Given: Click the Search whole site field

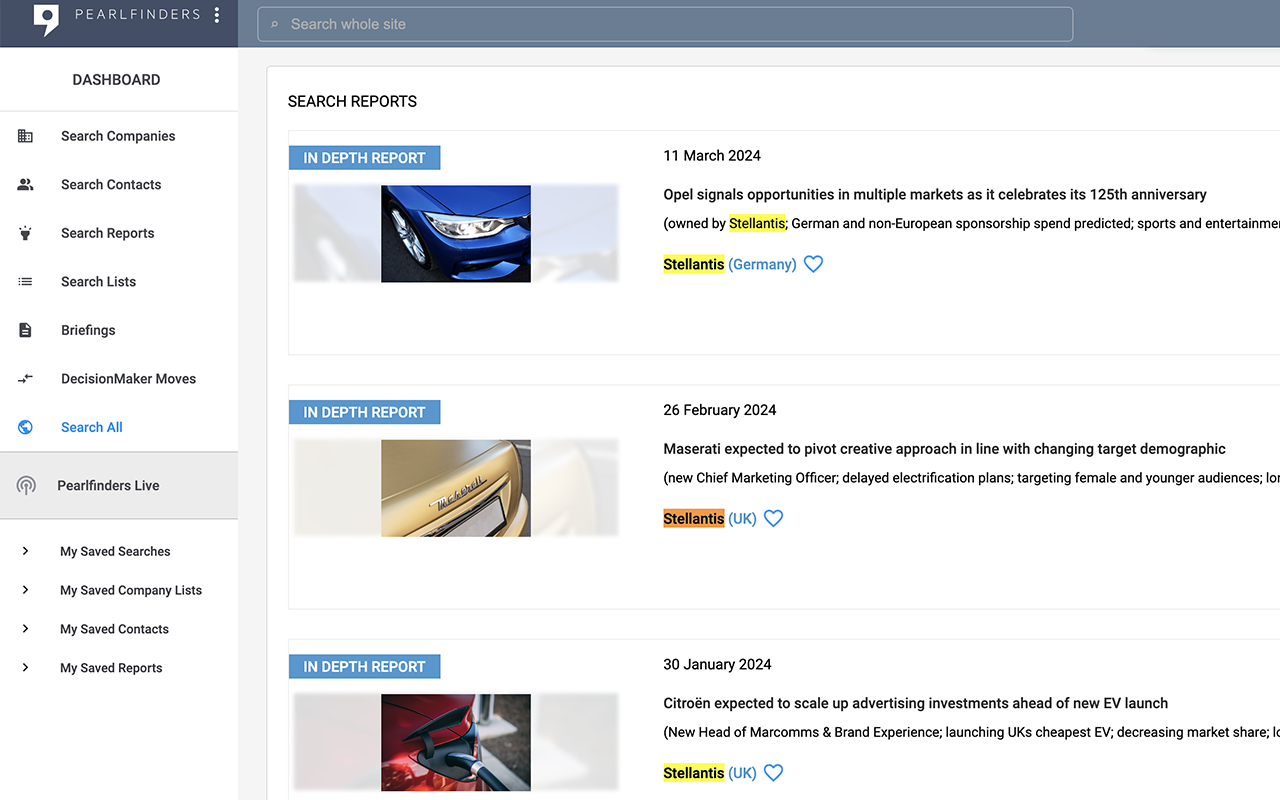Looking at the screenshot, I should [x=665, y=24].
